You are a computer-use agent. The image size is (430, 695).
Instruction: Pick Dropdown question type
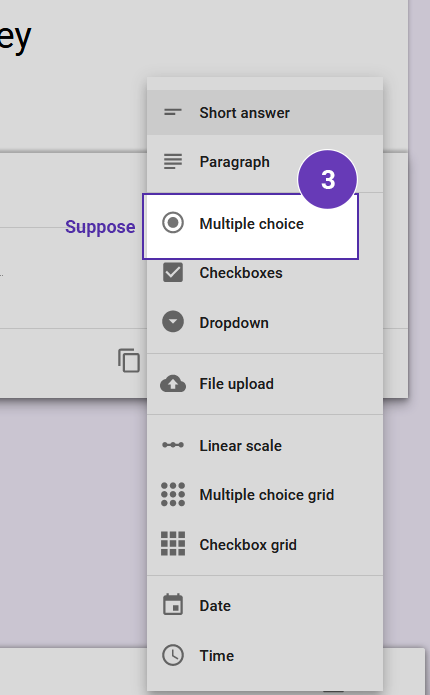coord(265,323)
